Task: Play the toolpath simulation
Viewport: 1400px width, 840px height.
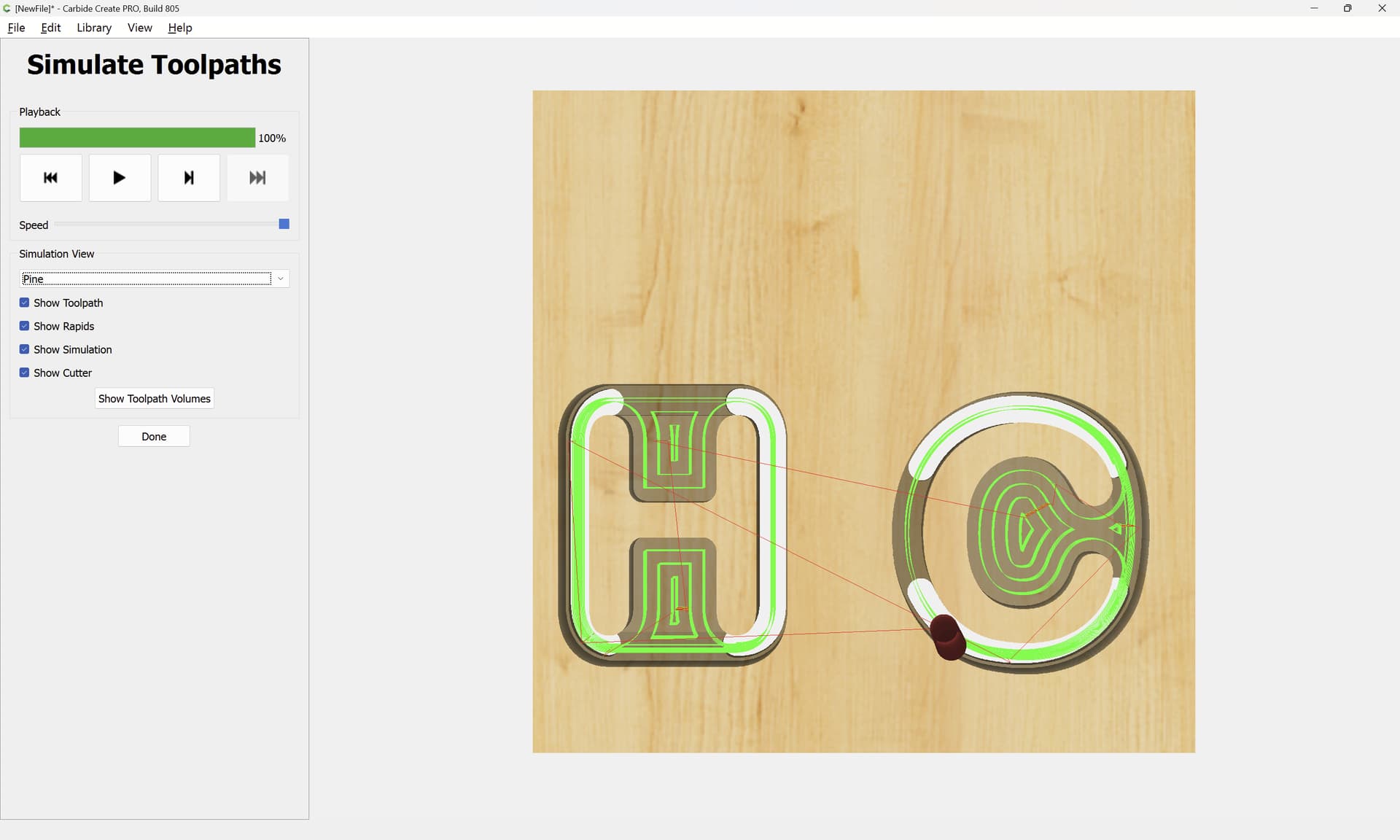Action: pyautogui.click(x=120, y=177)
